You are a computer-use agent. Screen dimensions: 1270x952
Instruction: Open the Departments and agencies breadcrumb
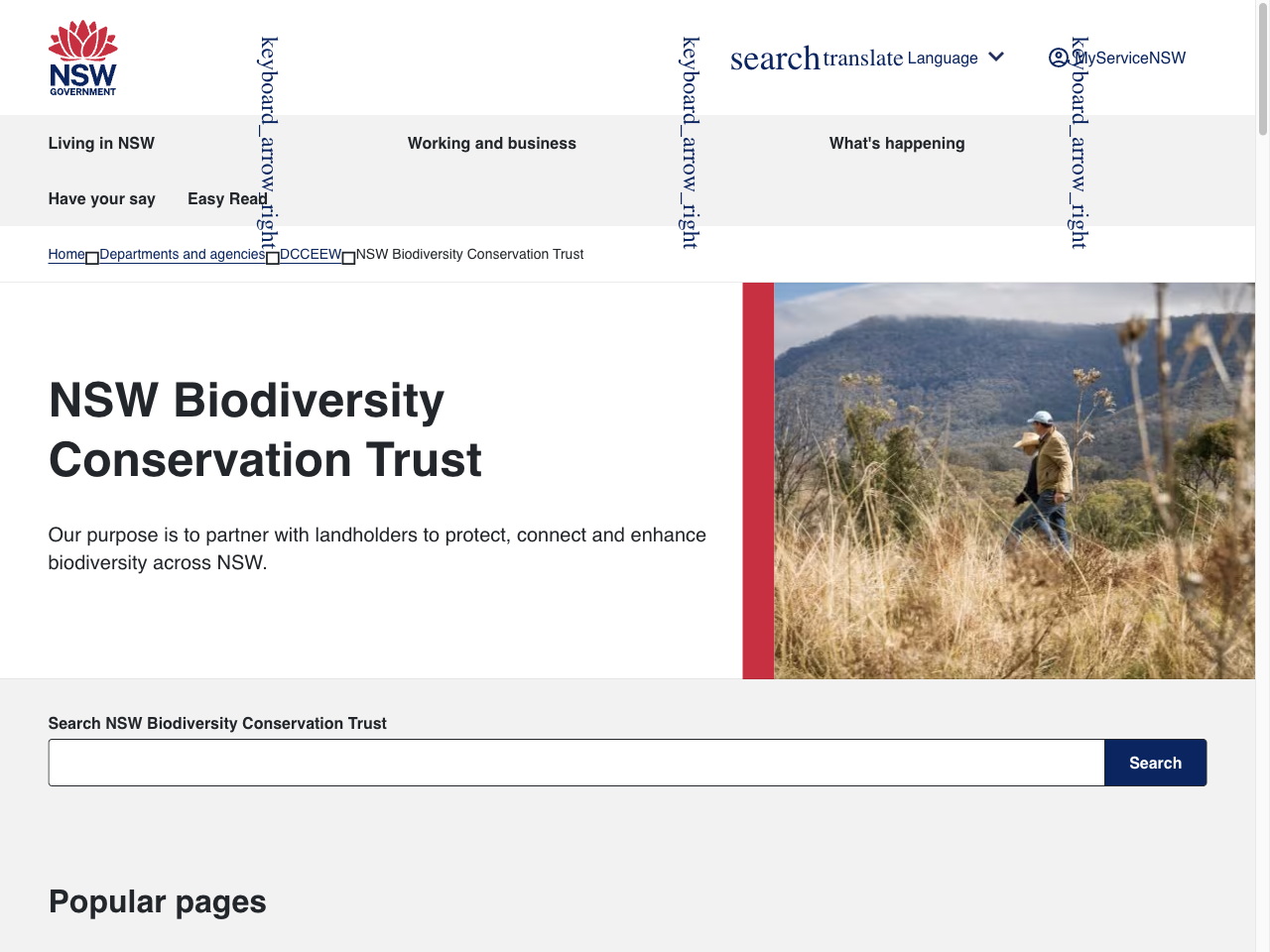182,254
